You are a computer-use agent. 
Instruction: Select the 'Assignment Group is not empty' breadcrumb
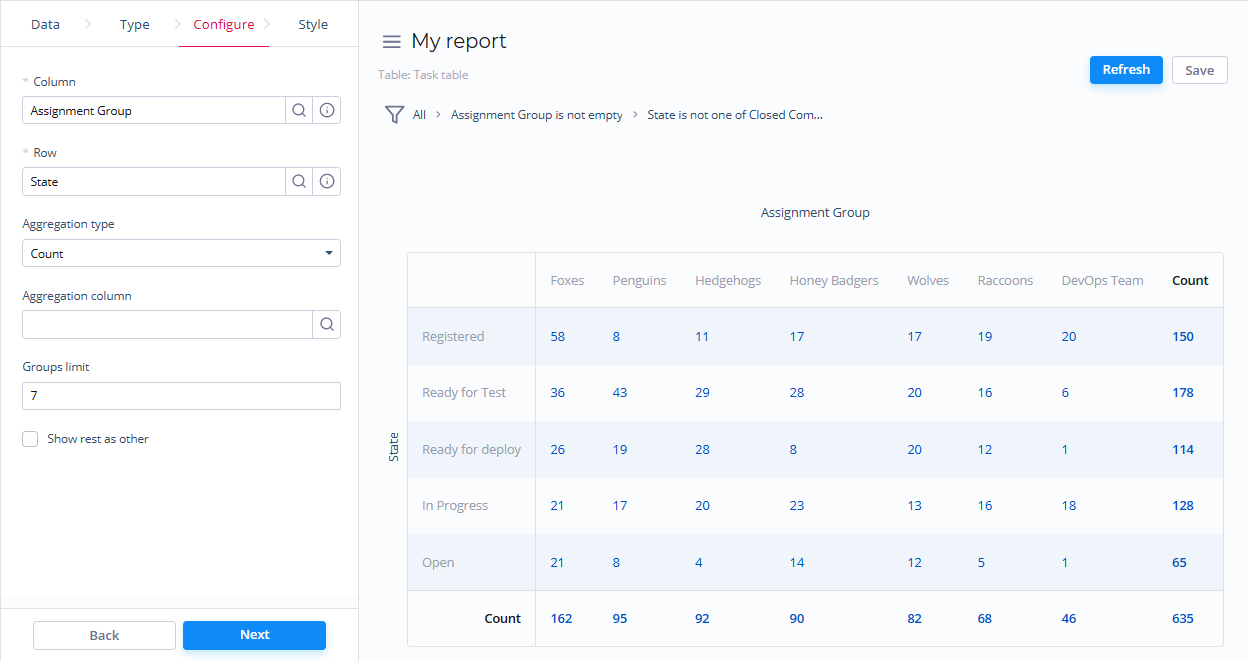(x=536, y=115)
